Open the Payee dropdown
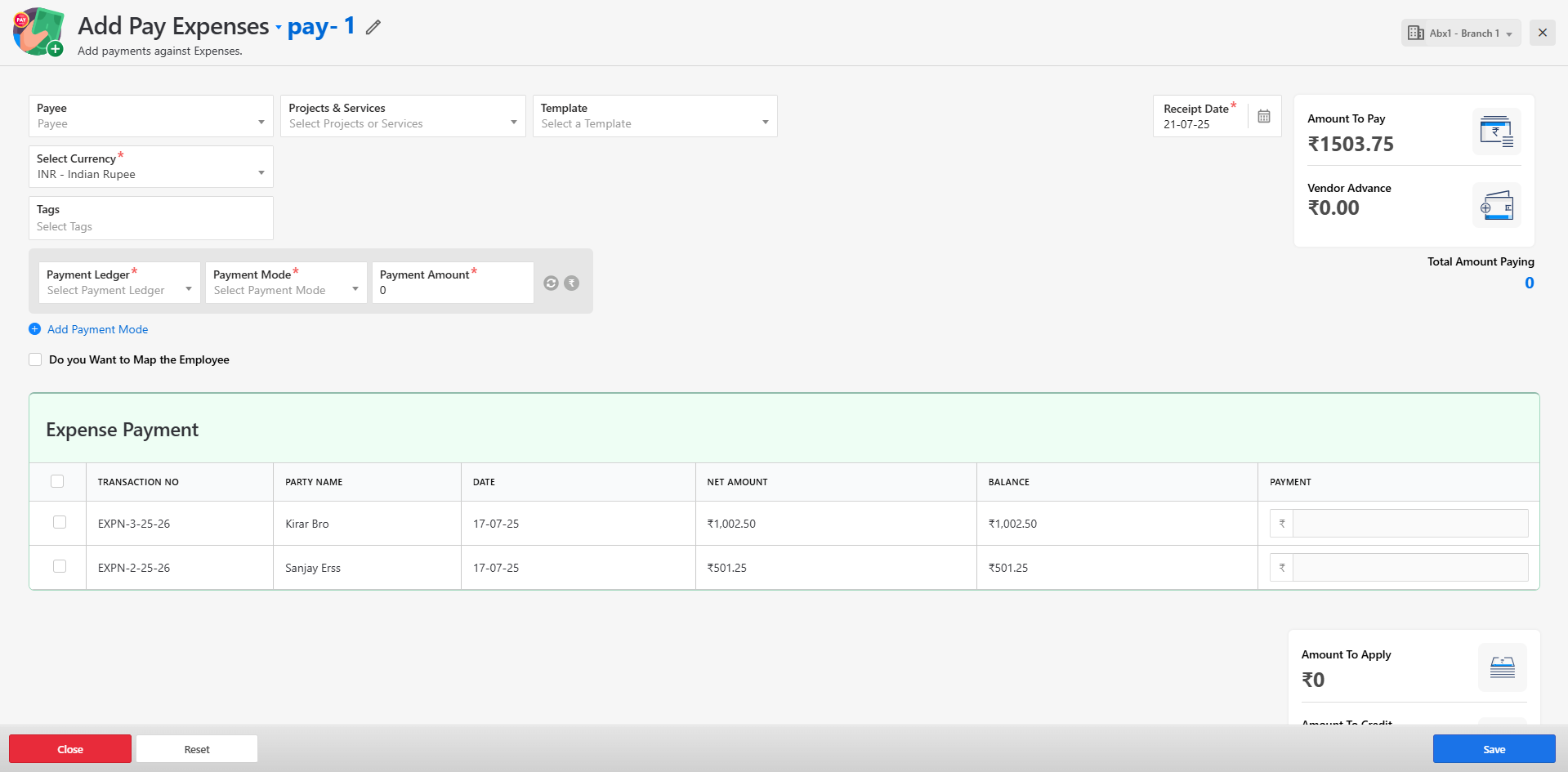Viewport: 1568px width, 772px height. (150, 116)
